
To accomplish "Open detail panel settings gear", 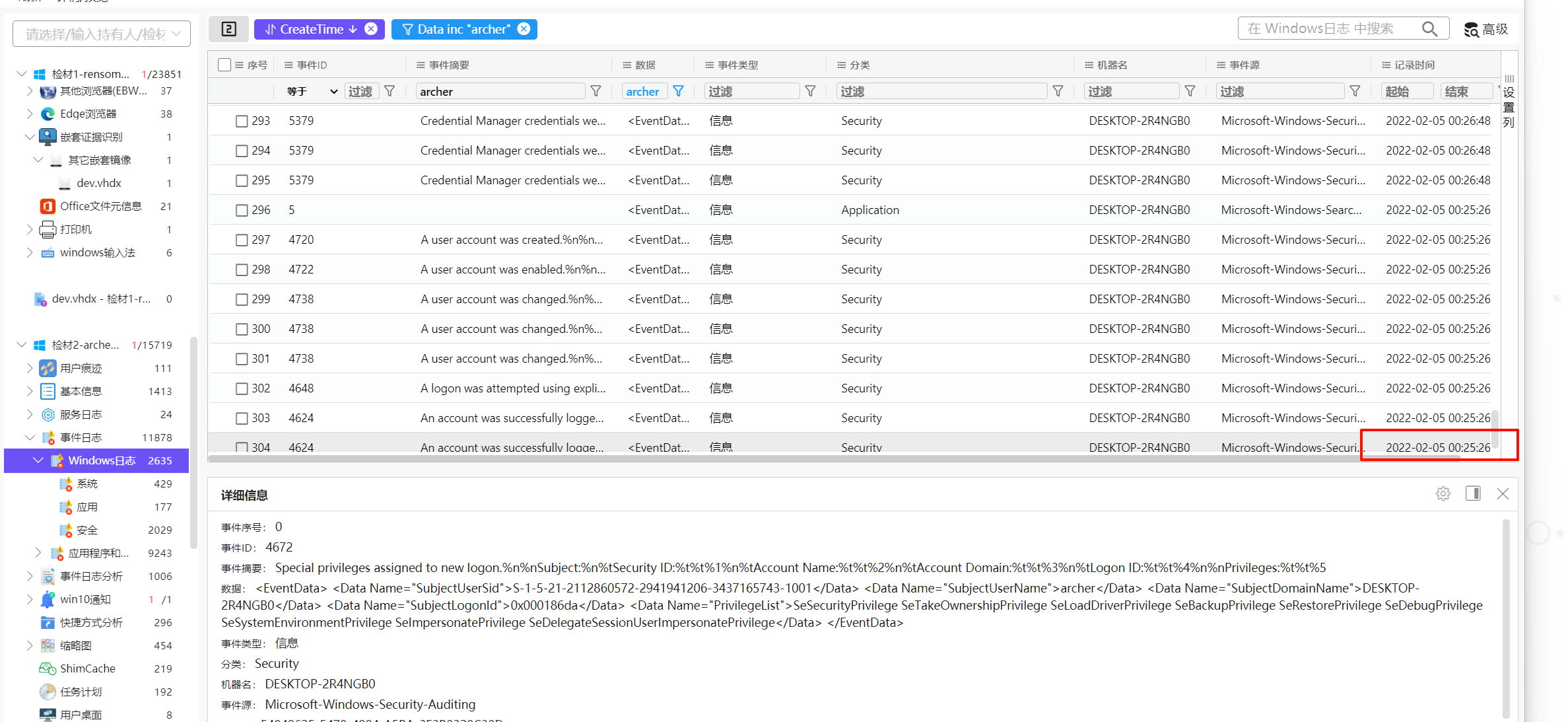I will (1443, 494).
